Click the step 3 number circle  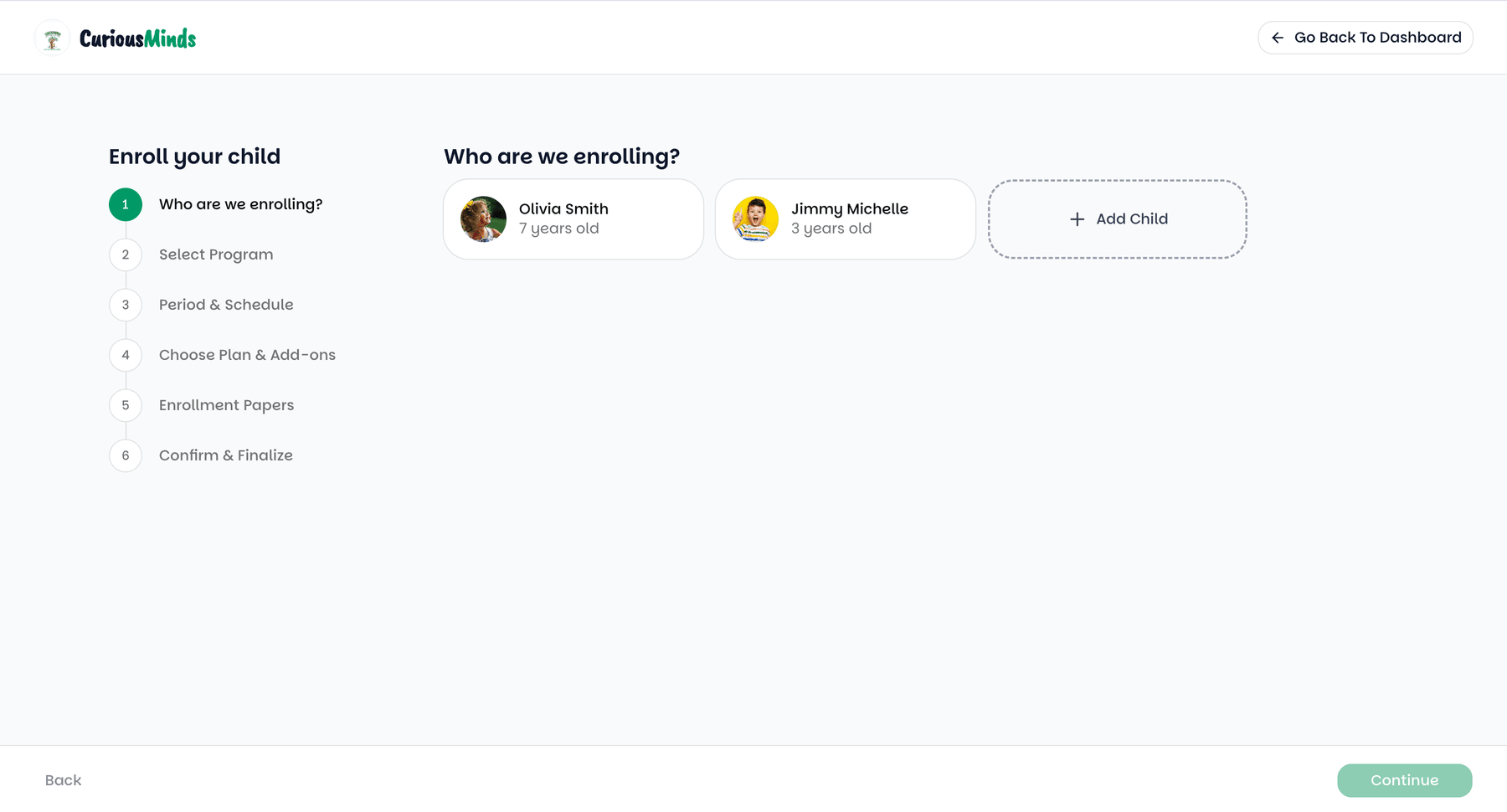click(x=126, y=305)
